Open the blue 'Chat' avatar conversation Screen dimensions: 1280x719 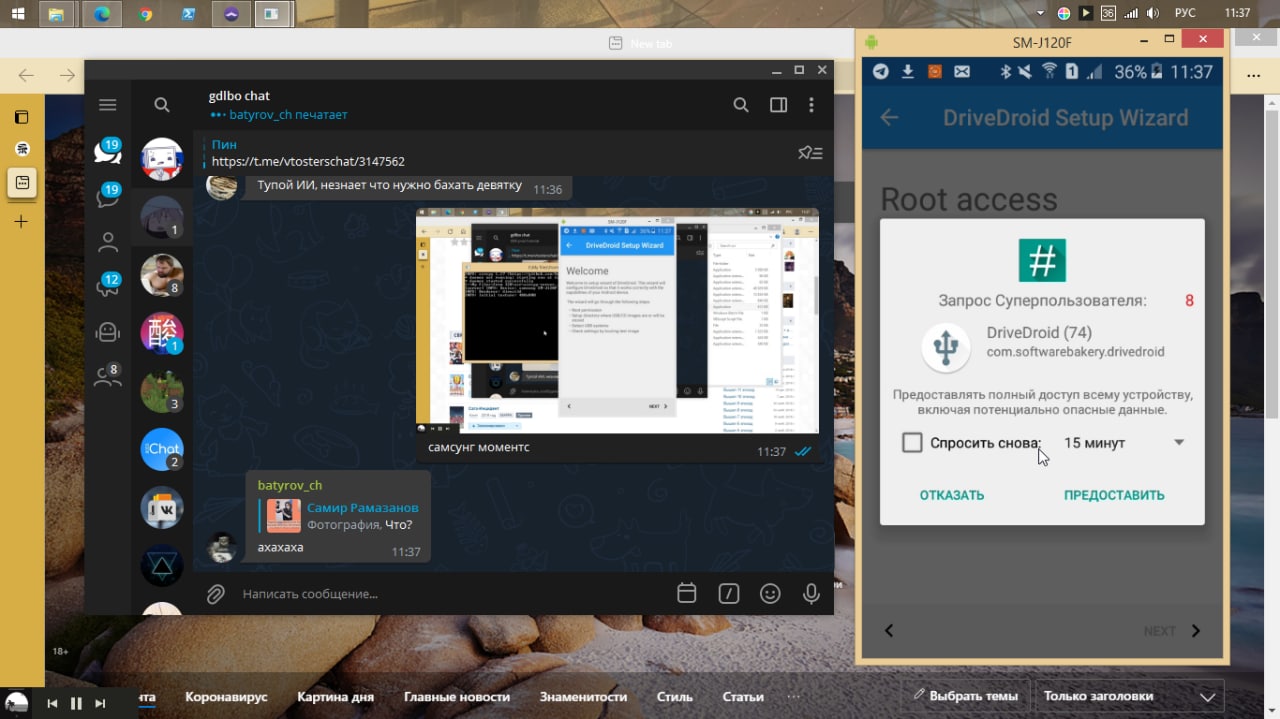coord(161,450)
